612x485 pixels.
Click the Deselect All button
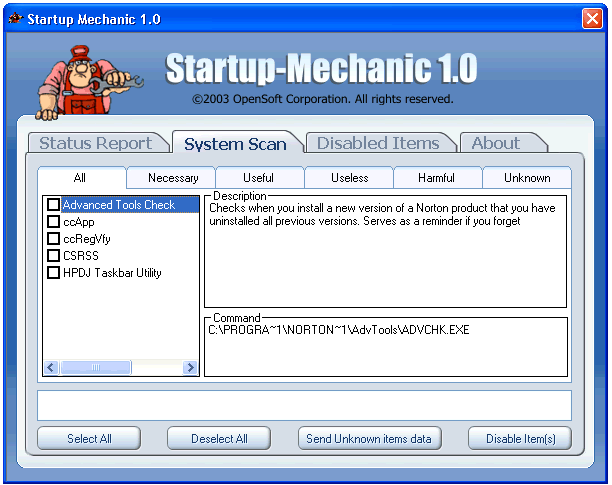click(219, 439)
